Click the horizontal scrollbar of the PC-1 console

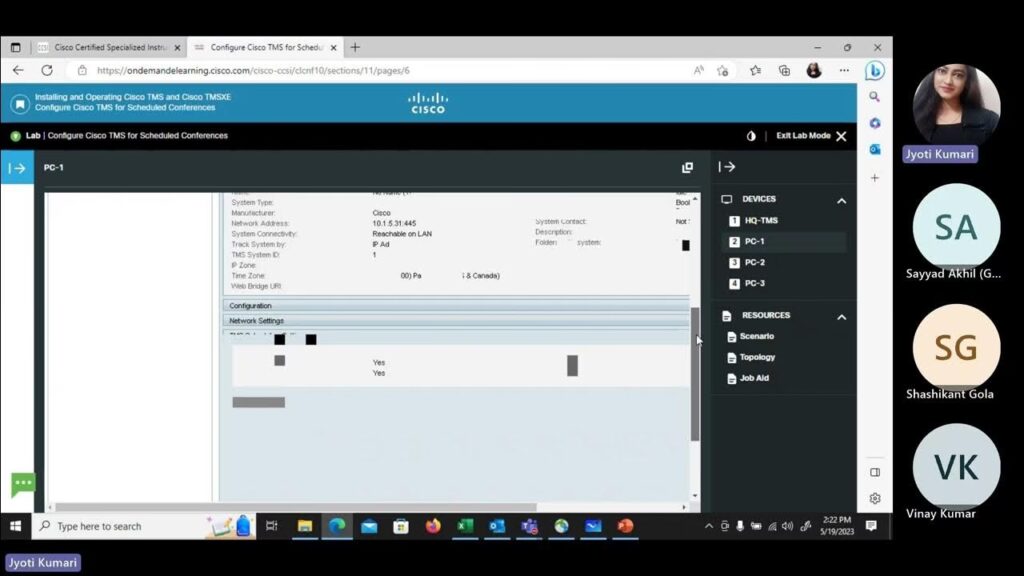pyautogui.click(x=300, y=507)
